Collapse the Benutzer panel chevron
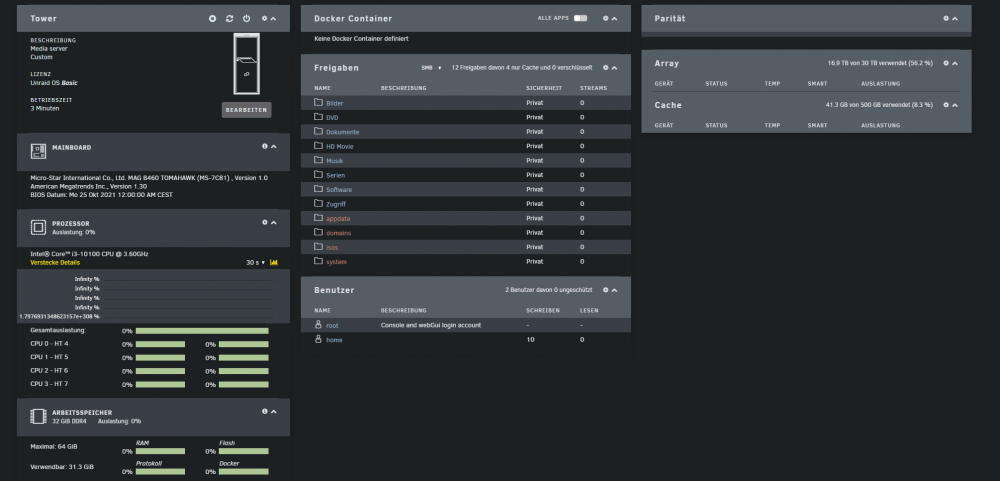Image resolution: width=1000 pixels, height=481 pixels. tap(615, 290)
